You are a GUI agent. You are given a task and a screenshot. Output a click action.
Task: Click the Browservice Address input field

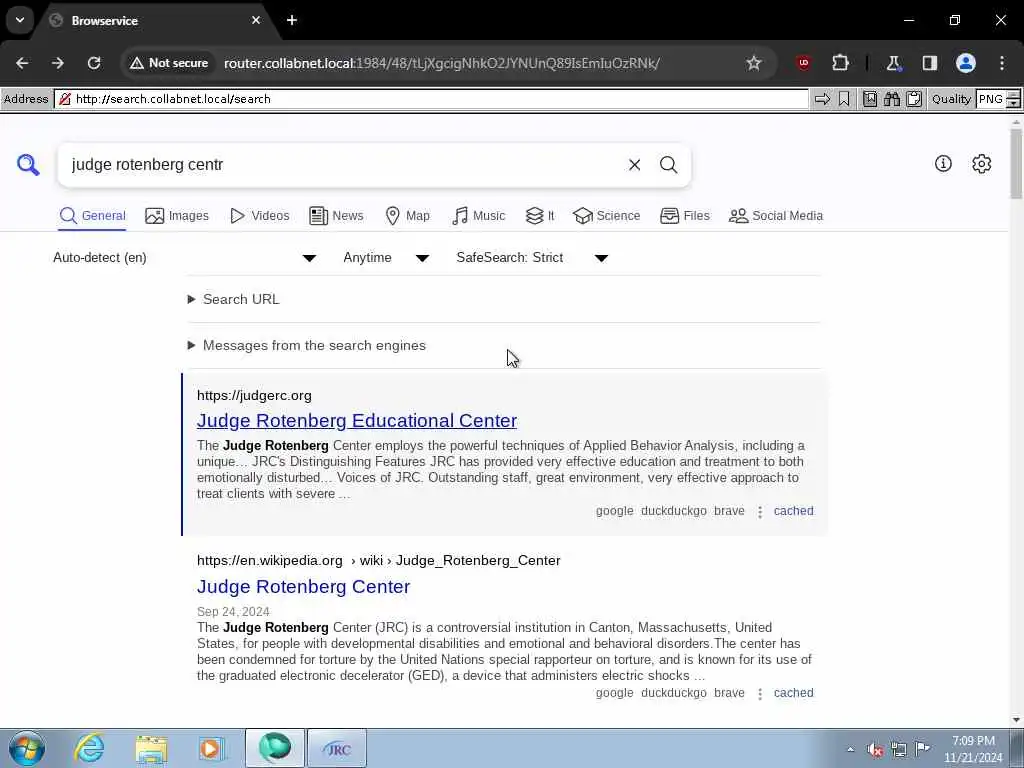point(431,99)
